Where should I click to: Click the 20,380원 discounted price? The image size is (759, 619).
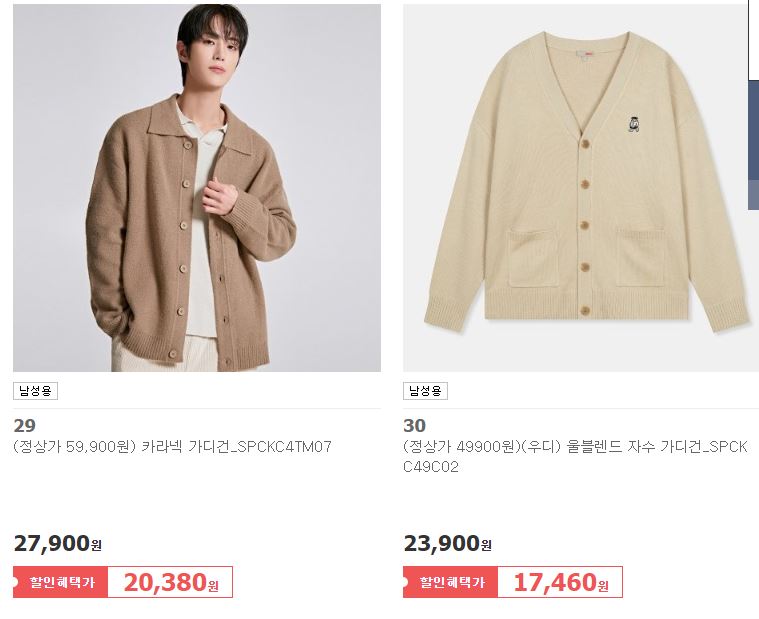click(x=170, y=582)
